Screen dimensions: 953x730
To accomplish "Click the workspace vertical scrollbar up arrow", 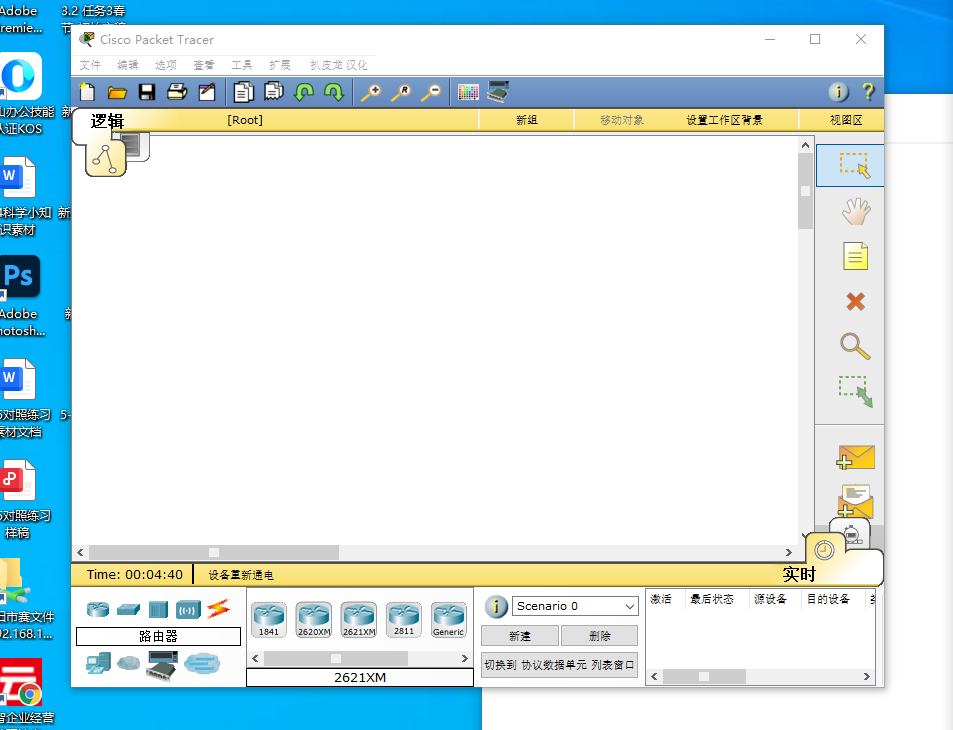I will click(805, 145).
